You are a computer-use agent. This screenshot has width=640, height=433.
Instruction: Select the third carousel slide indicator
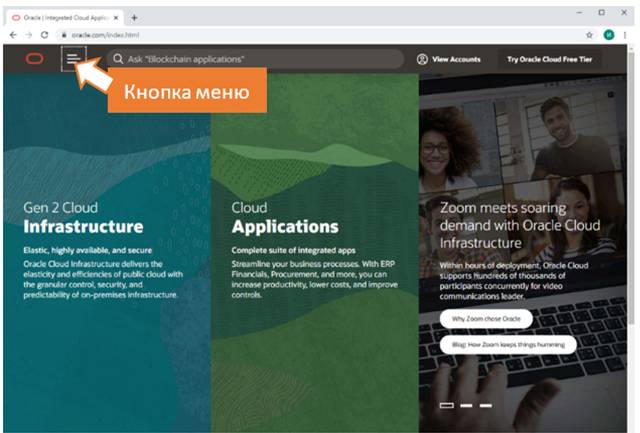click(486, 405)
